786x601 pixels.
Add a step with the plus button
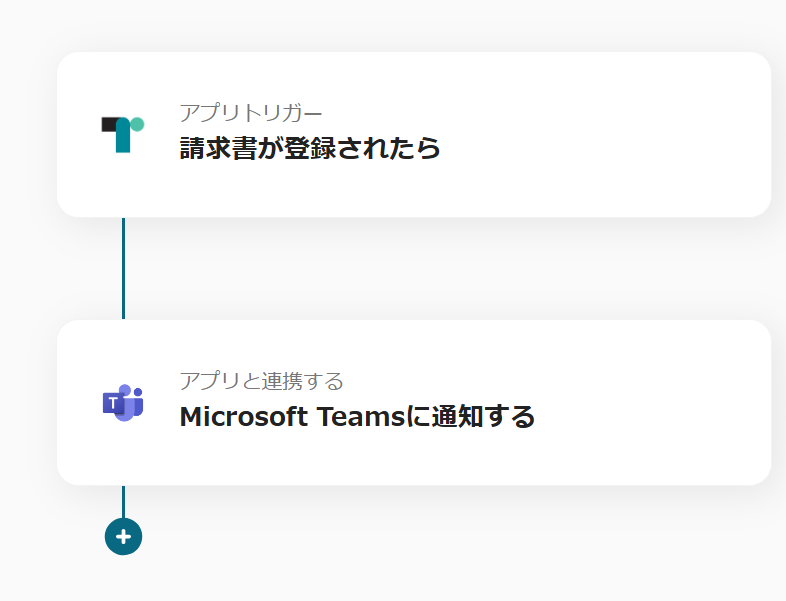coord(123,537)
